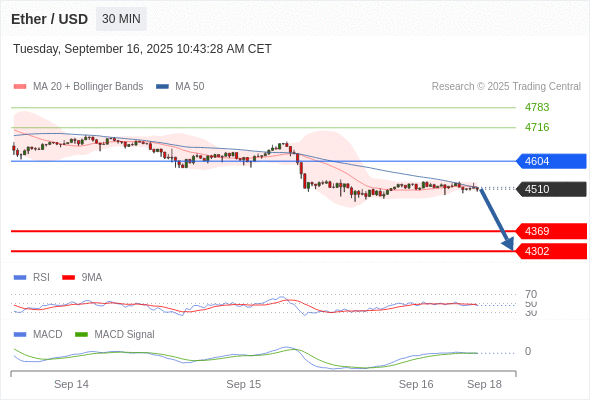Click the black 4510 current price tag
Viewport: 590px width, 400px height.
point(551,189)
